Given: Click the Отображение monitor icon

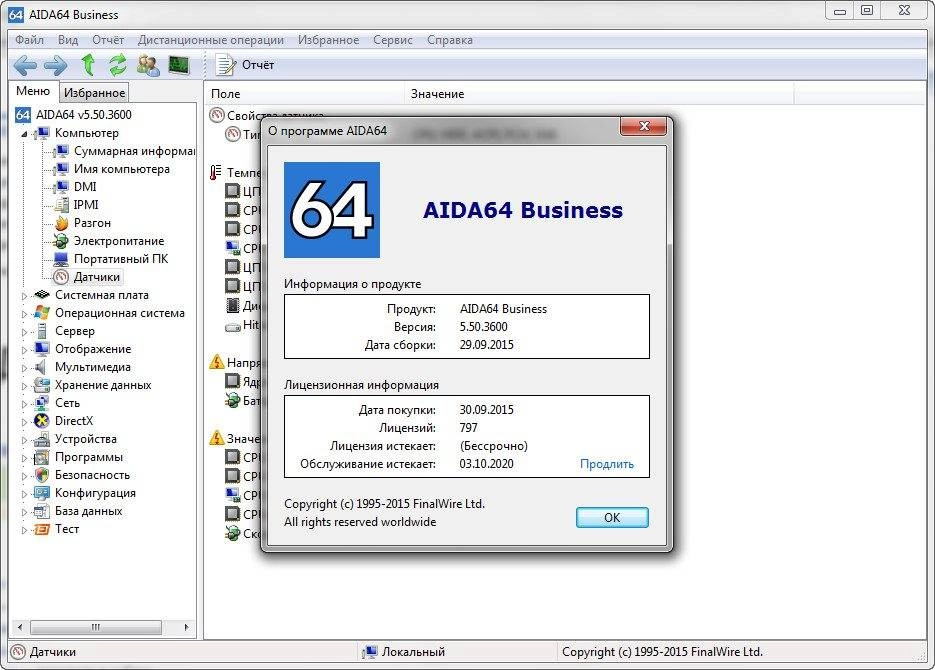Looking at the screenshot, I should click(42, 349).
